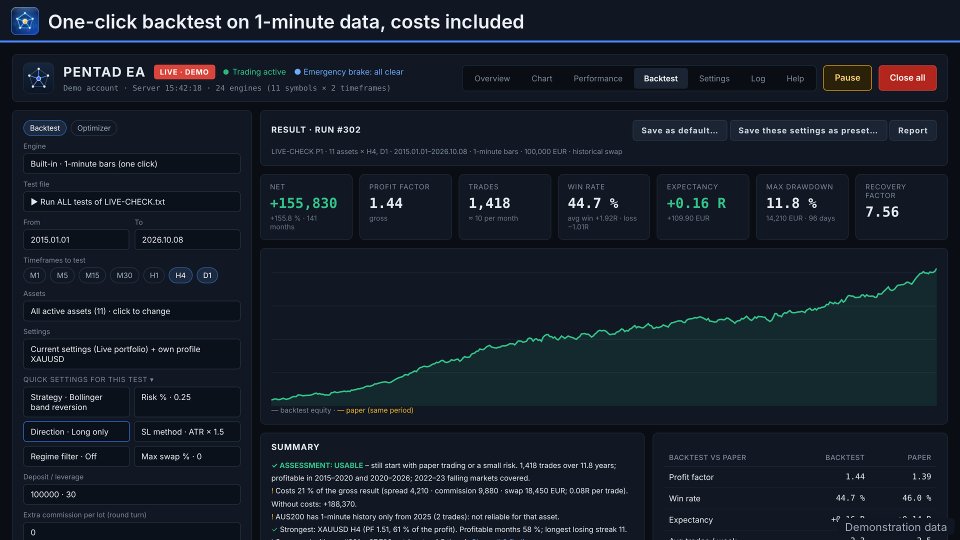The width and height of the screenshot is (960, 540).
Task: Click the Trades 1,418 card
Action: (x=504, y=207)
